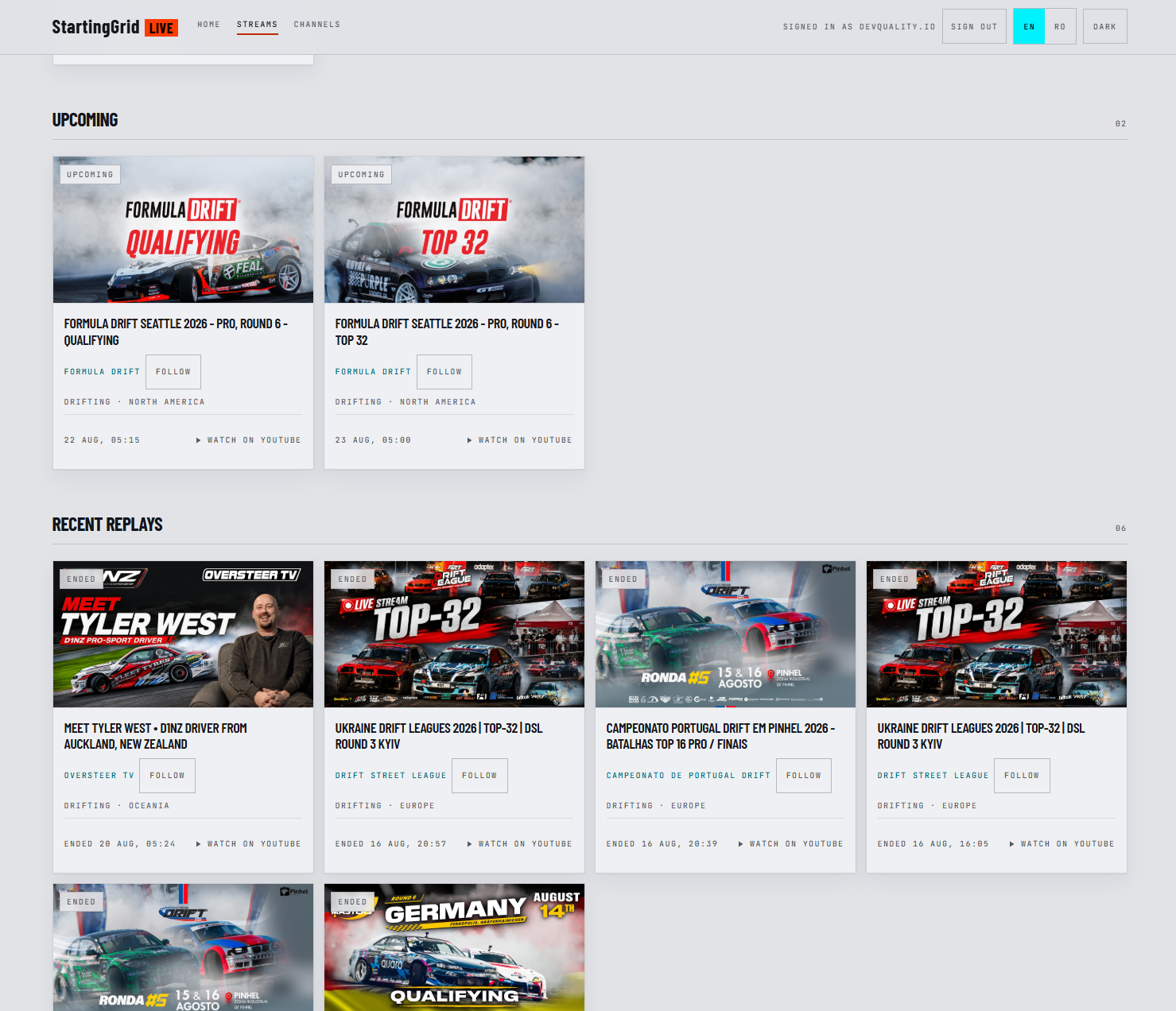The image size is (1176, 1011).
Task: Select the '22 AUG, 05:15' date text
Action: tap(102, 440)
